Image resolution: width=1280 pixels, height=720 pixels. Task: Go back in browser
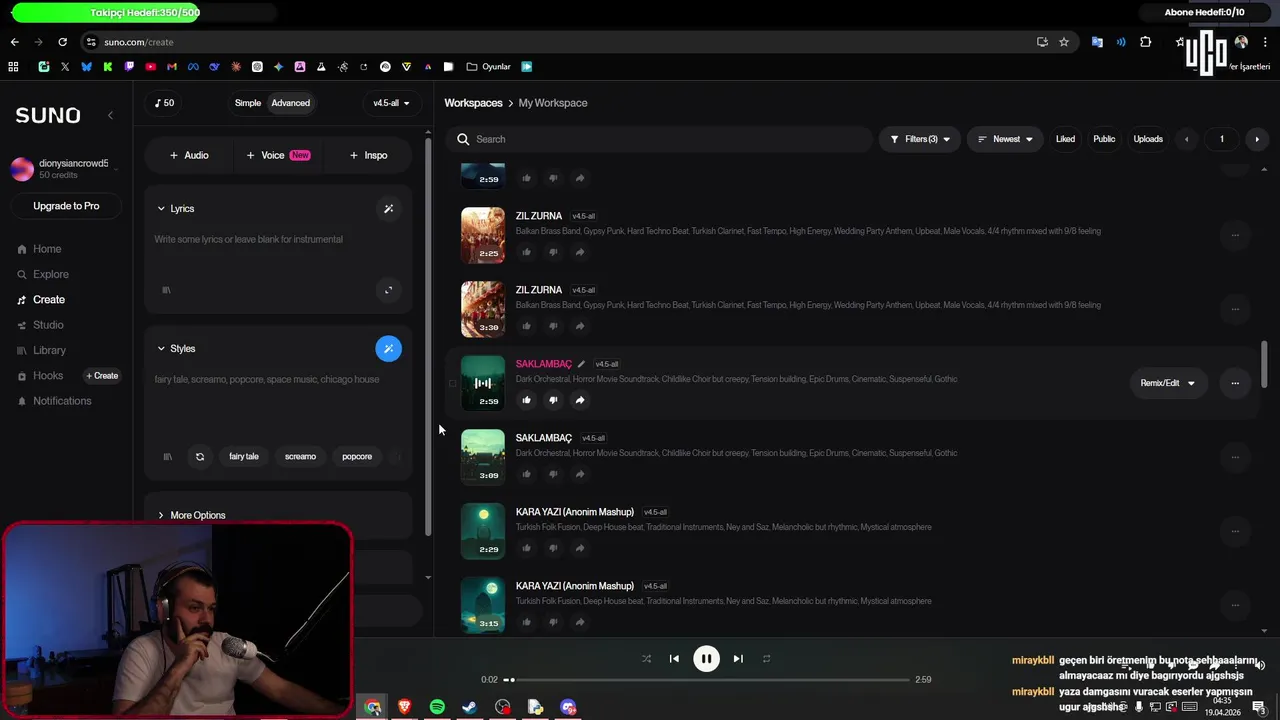click(14, 42)
